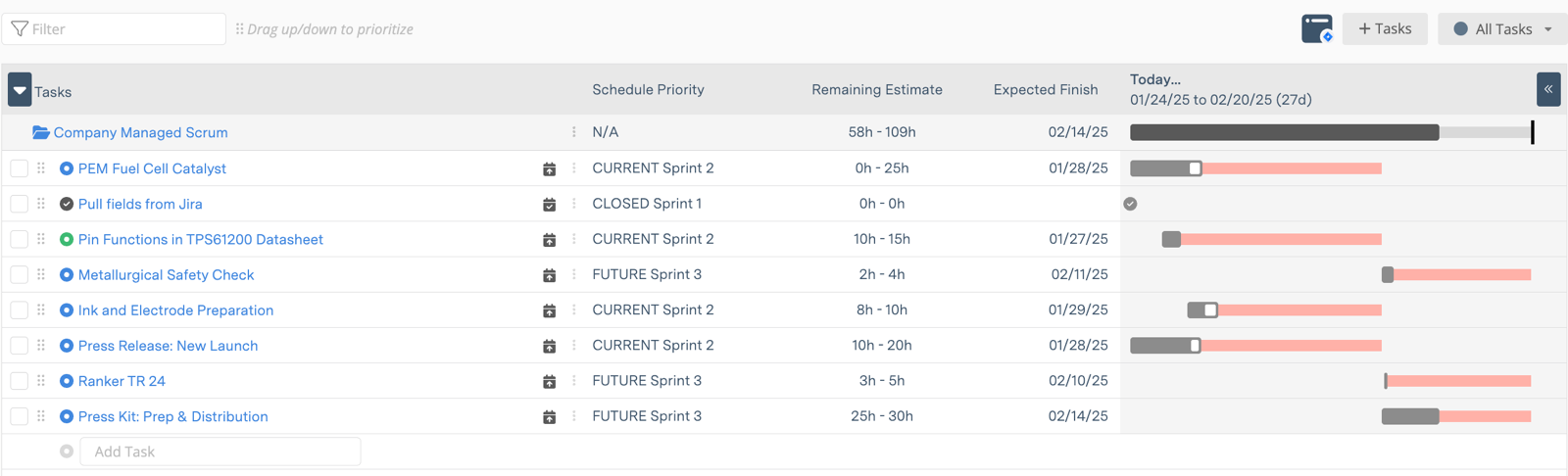Expand the Tasks column header dropdown arrow
This screenshot has height=476, width=1568.
(20, 90)
